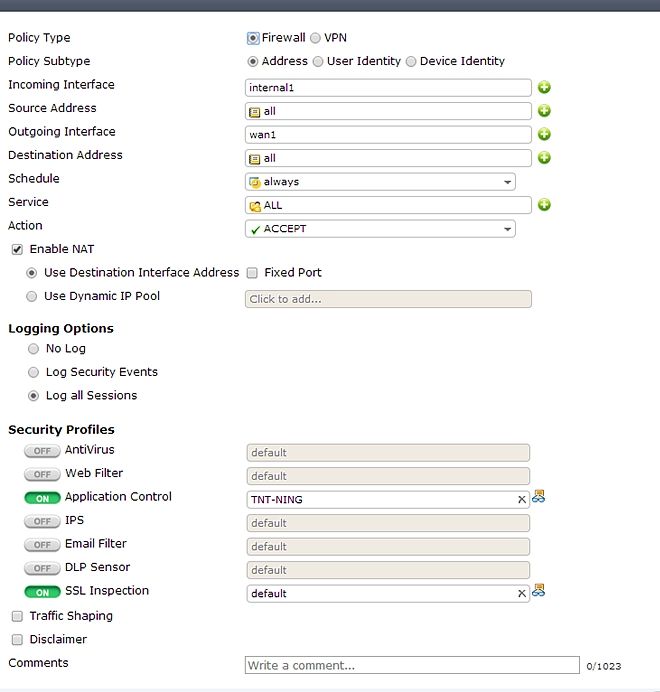Viewport: 660px width, 692px height.
Task: Select VPN policy type
Action: 316,38
